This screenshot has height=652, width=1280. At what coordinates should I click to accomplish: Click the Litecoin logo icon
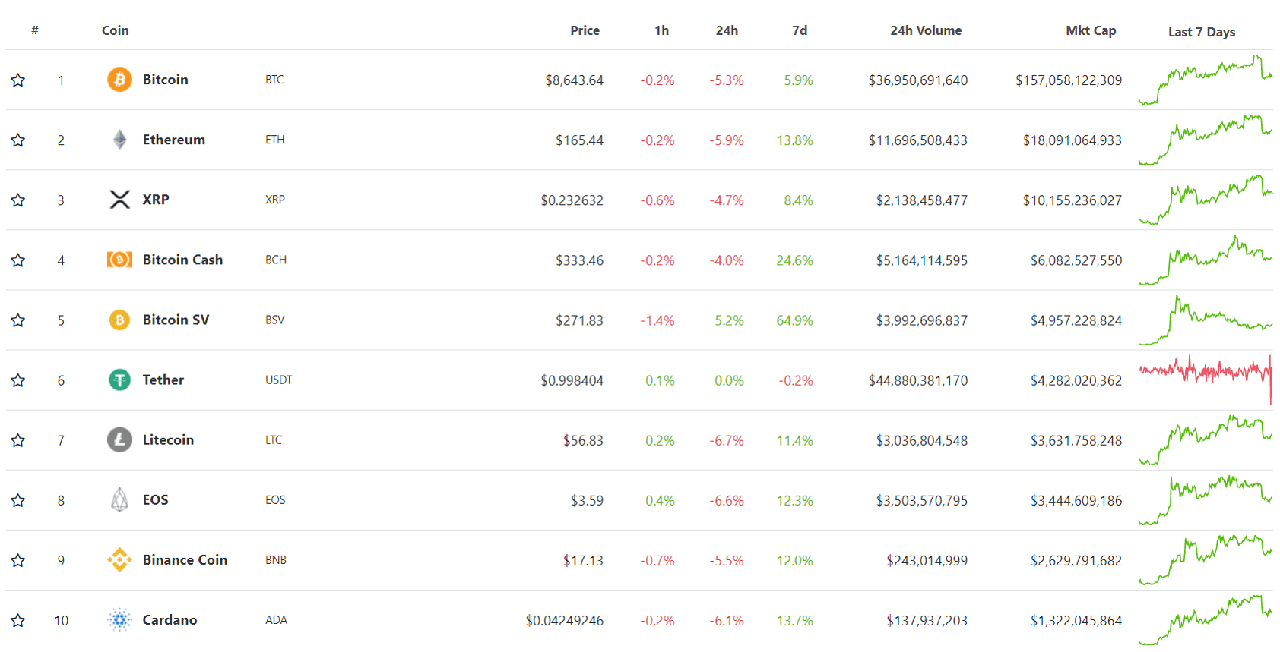[x=119, y=440]
